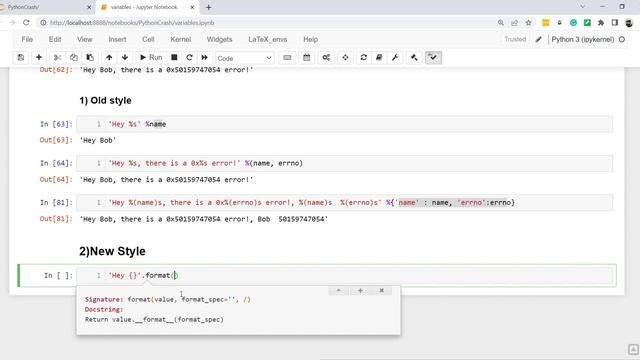Save notebook with the floppy disk icon
640x360 pixels.
coord(21,58)
